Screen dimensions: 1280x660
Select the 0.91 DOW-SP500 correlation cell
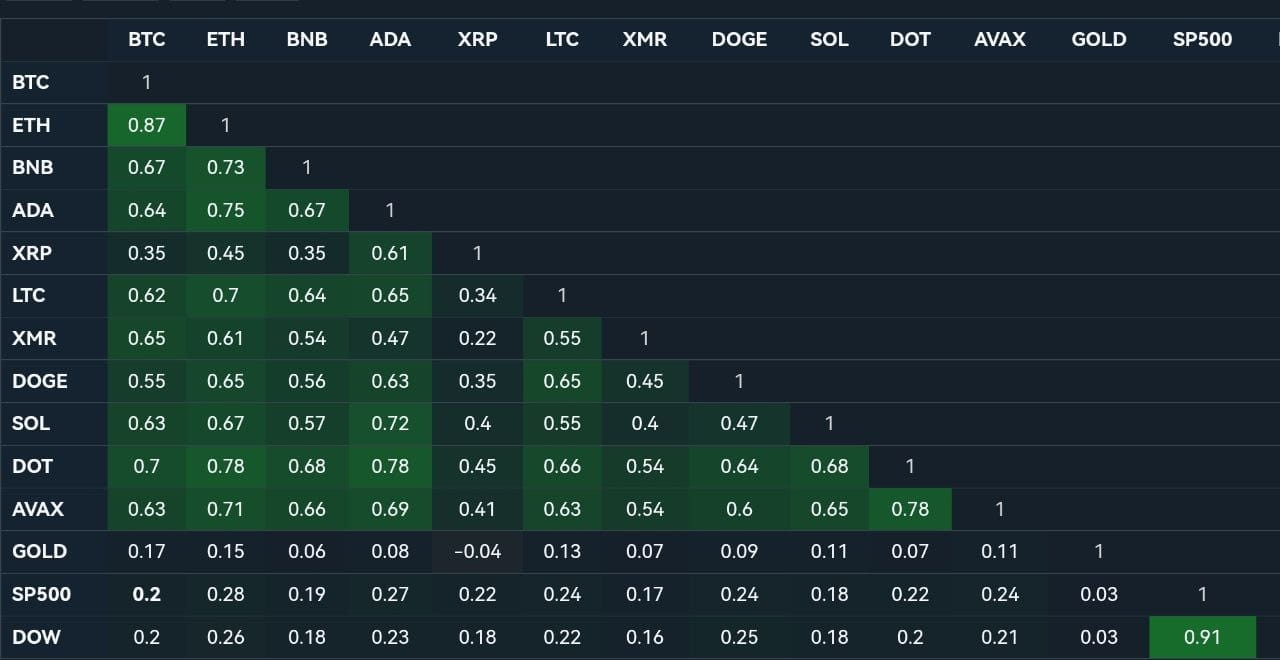pyautogui.click(x=1202, y=637)
